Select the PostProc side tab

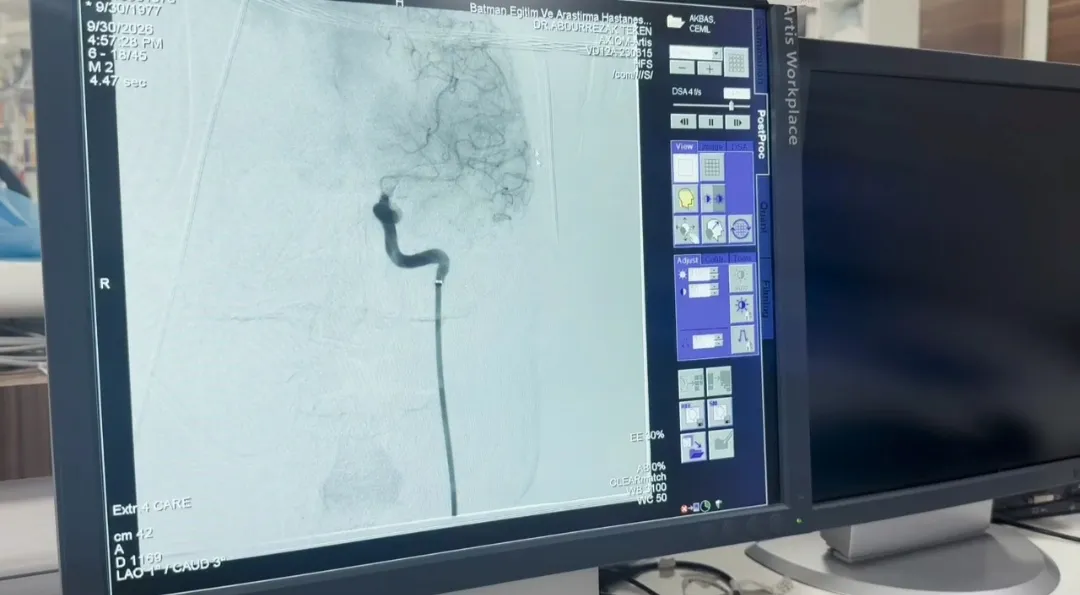[761, 134]
